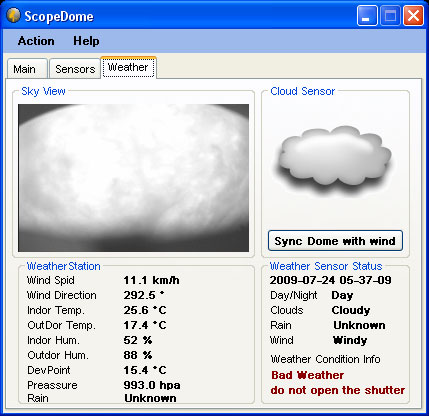429x416 pixels.
Task: Minimize the ScopeDome window
Action: click(366, 16)
